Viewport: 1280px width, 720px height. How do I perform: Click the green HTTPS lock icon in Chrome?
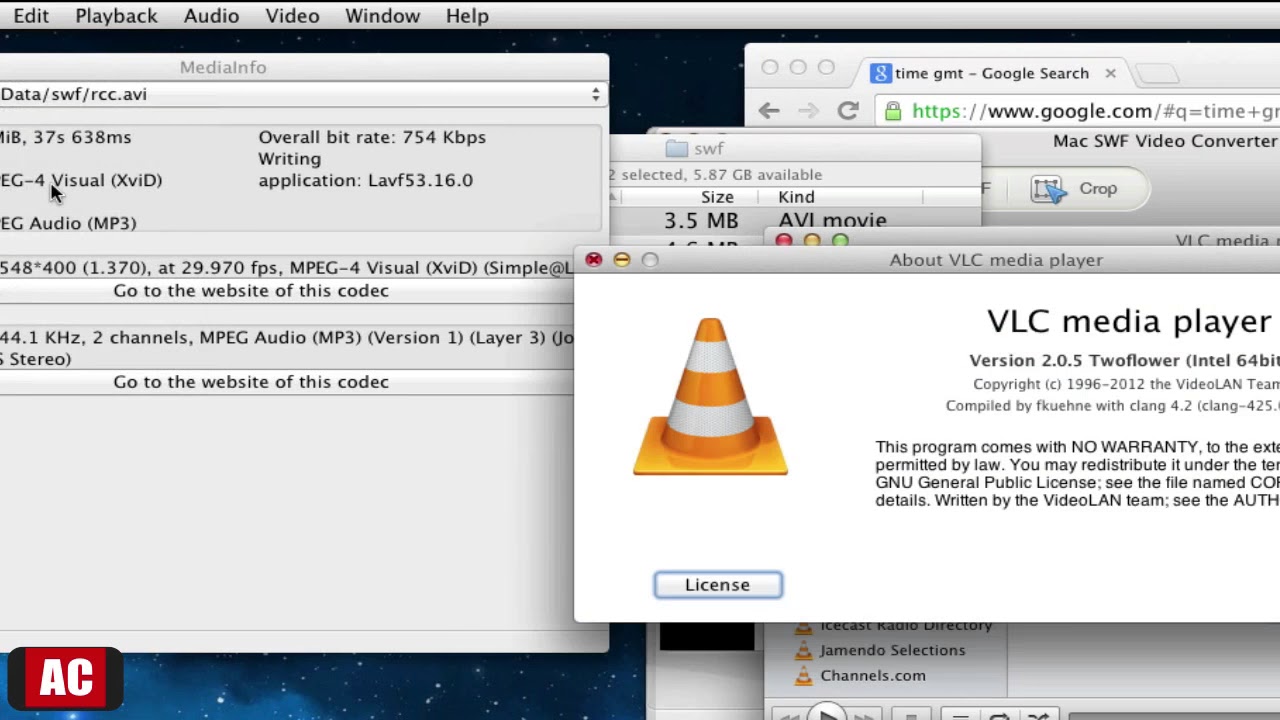tap(893, 111)
